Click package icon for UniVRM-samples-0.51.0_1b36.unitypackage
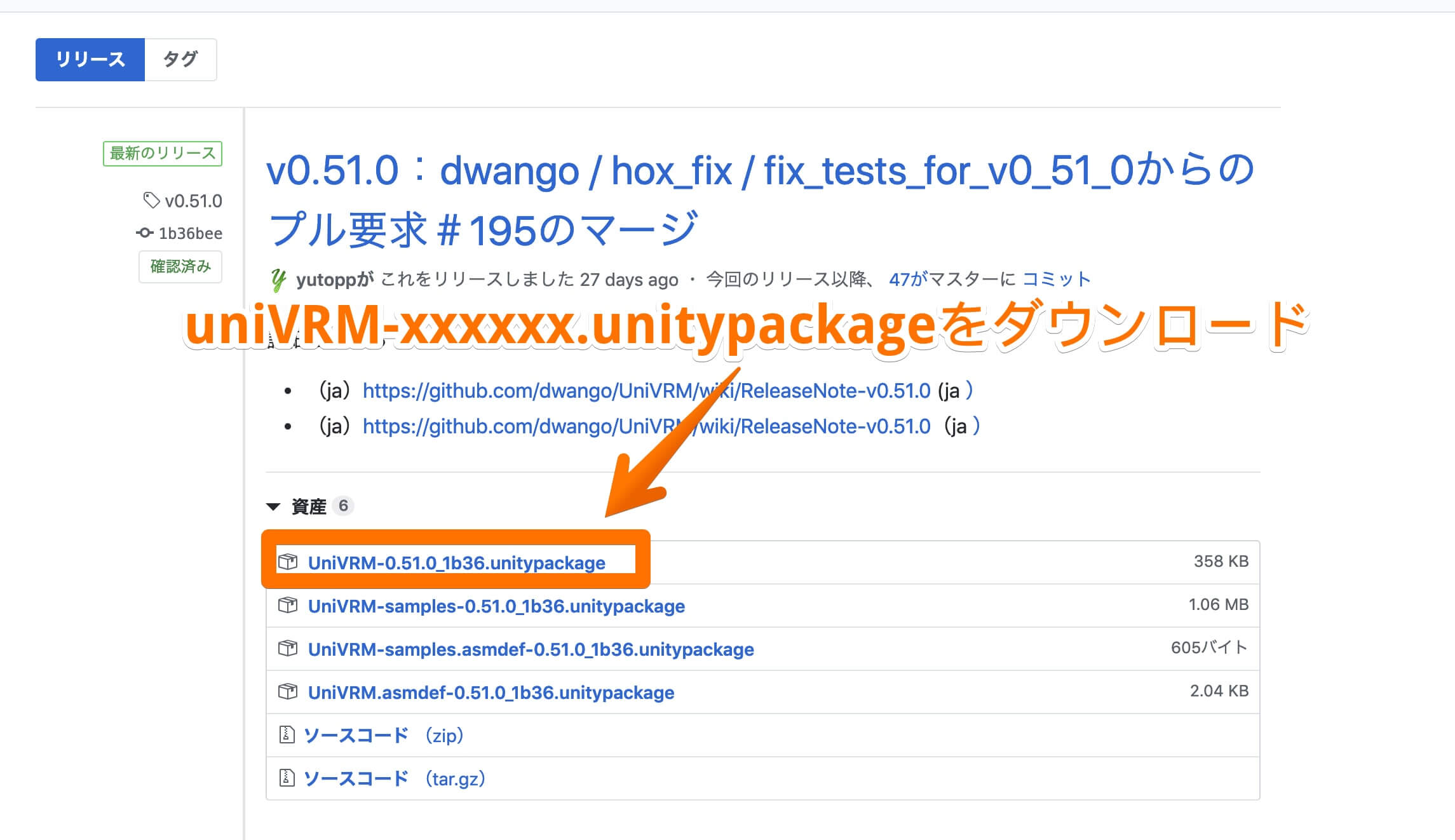This screenshot has width=1455, height=840. pyautogui.click(x=288, y=605)
